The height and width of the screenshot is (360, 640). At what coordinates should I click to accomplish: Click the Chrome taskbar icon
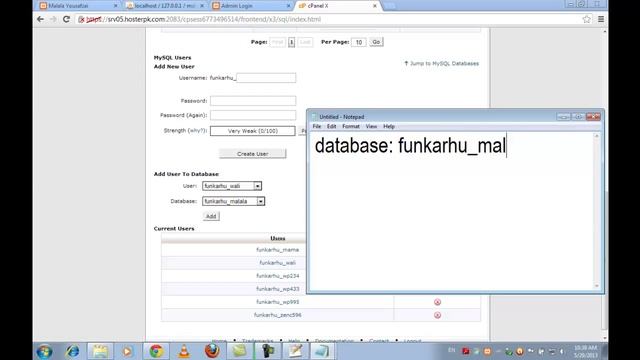pyautogui.click(x=156, y=351)
